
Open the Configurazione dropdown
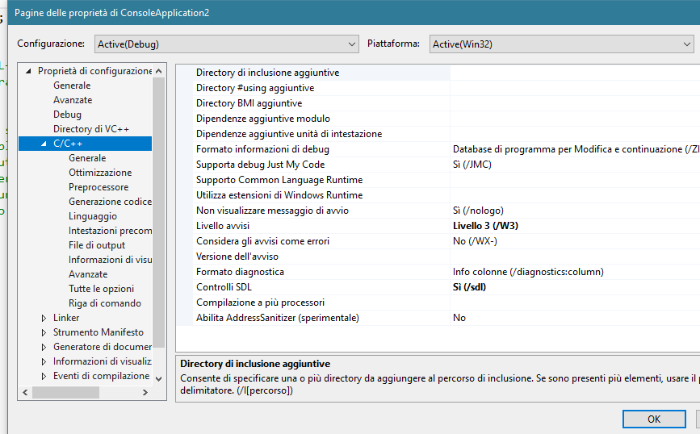pyautogui.click(x=225, y=44)
